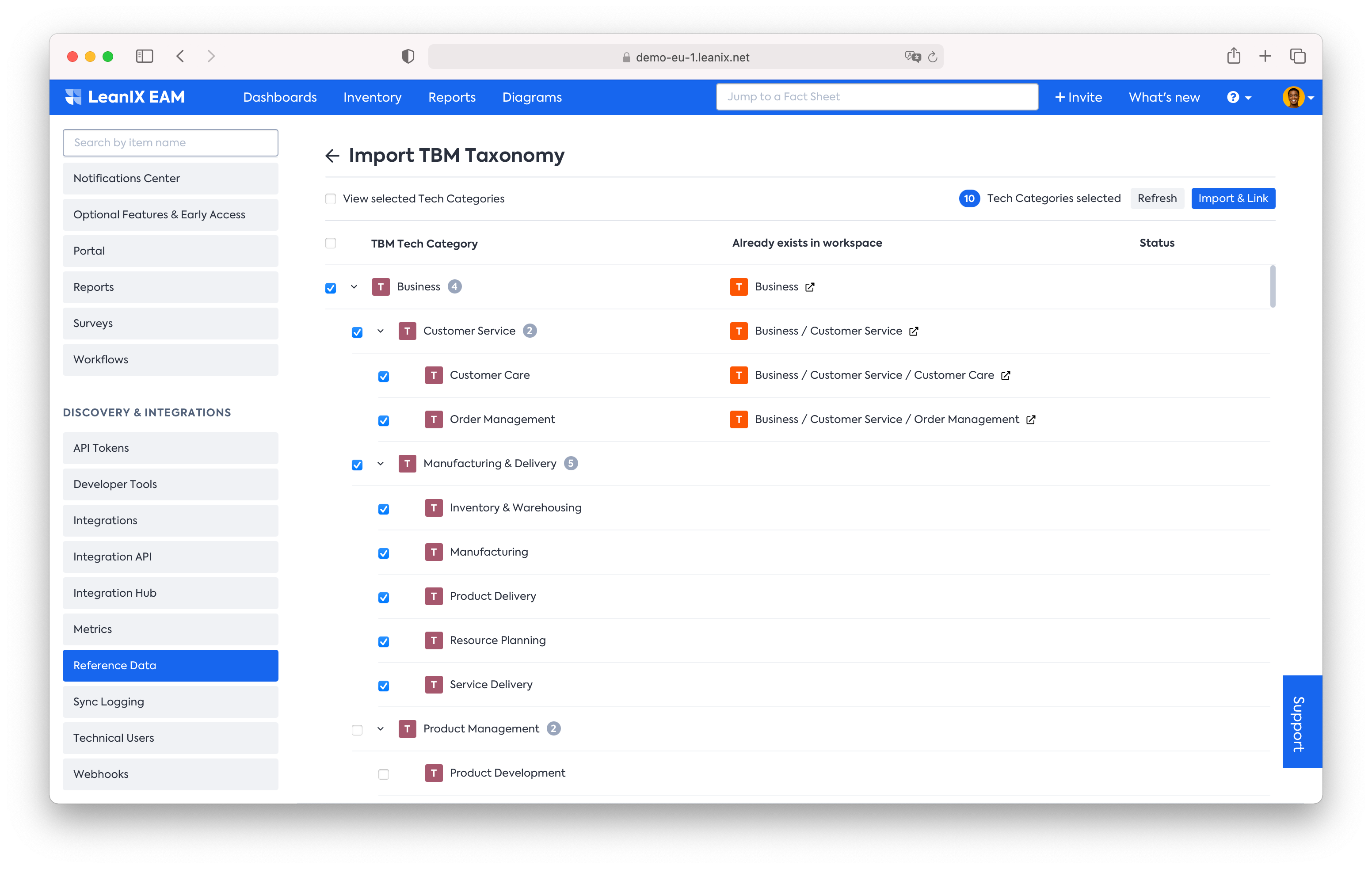Click the count badge 4 next to Business
This screenshot has height=869, width=1372.
[455, 286]
